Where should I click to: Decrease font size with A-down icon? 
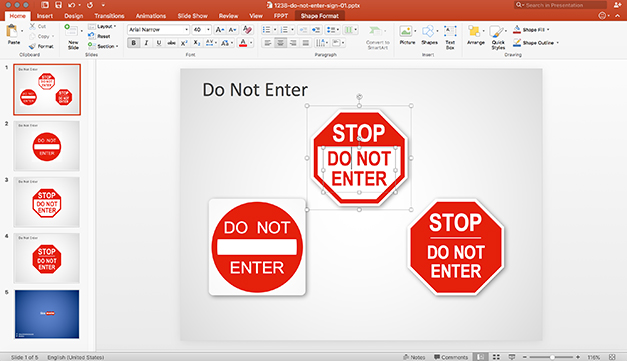coord(232,30)
